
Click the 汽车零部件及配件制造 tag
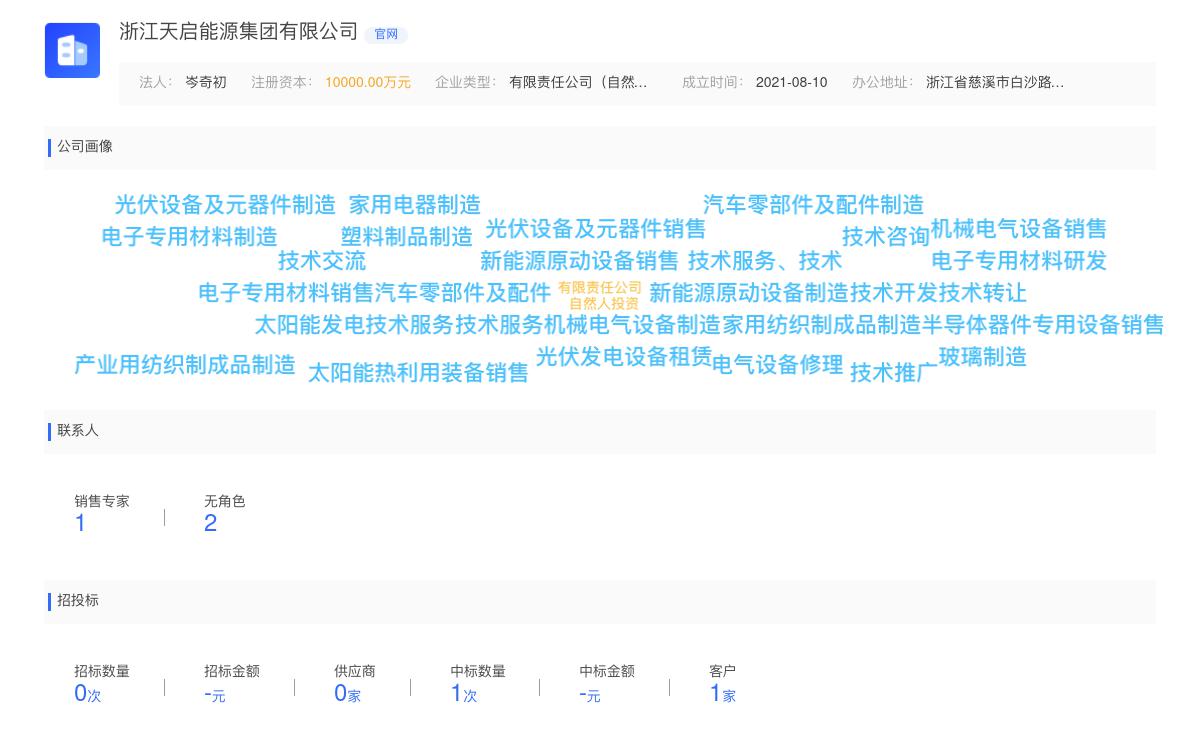[x=814, y=205]
